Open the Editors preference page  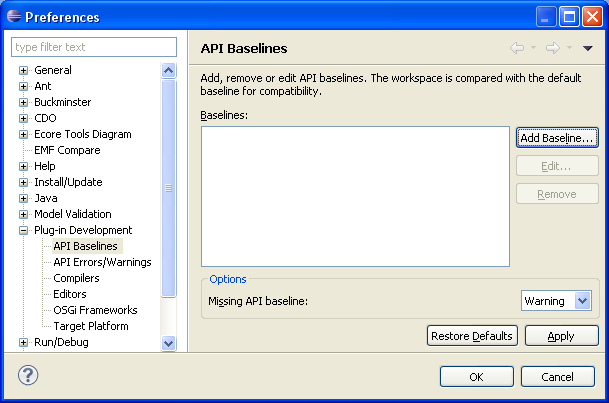70,294
